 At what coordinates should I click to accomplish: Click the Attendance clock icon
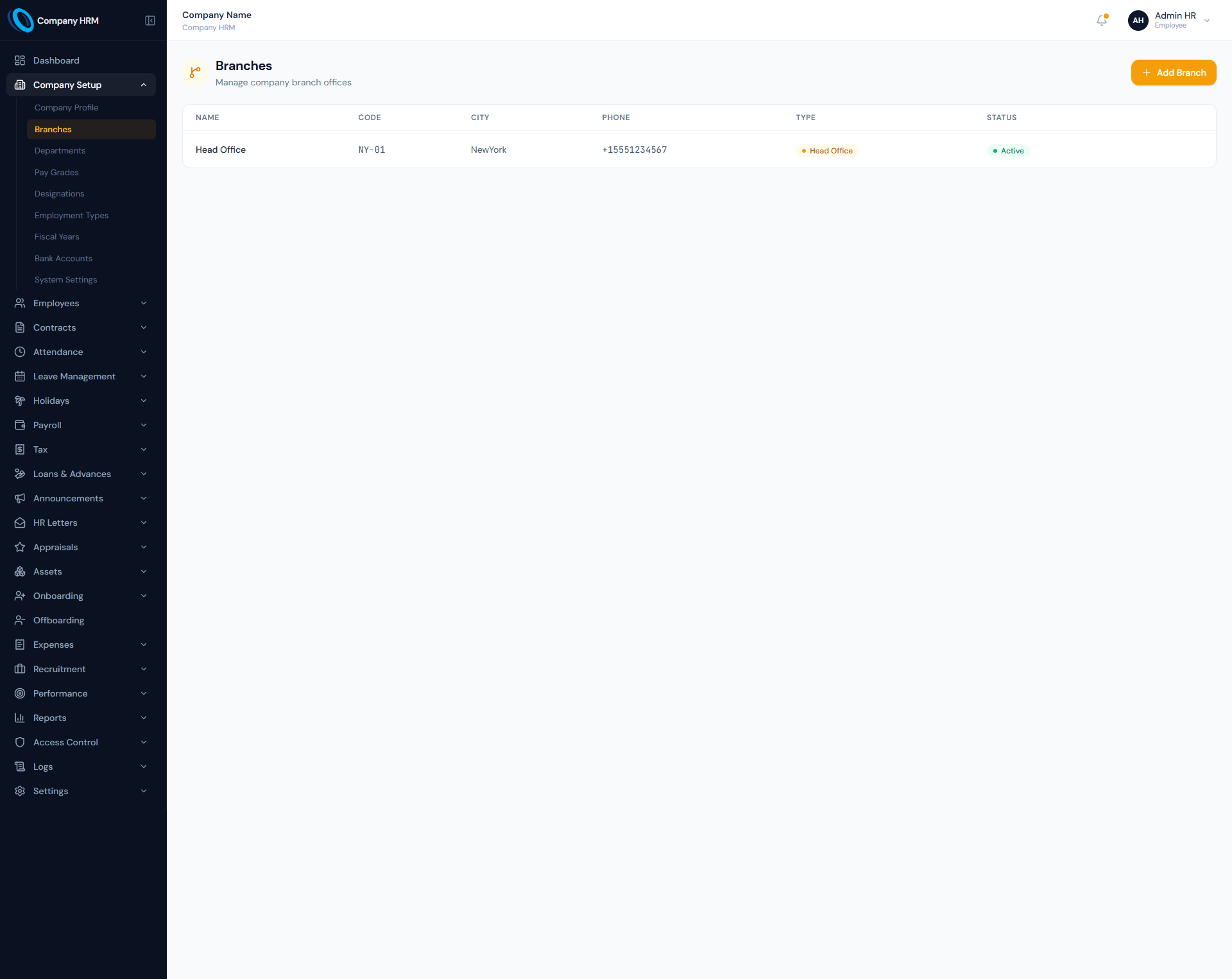[x=20, y=352]
